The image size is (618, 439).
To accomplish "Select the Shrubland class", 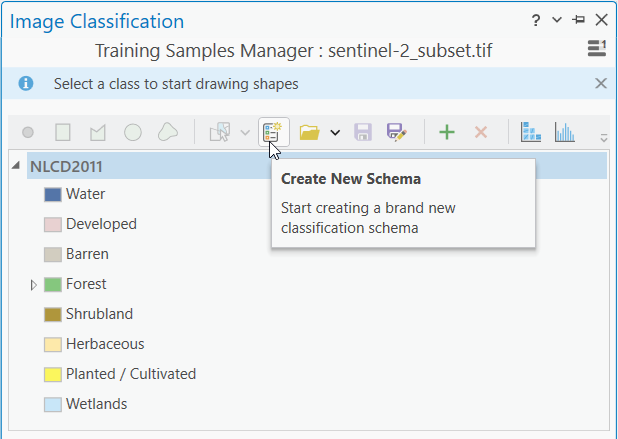I will click(x=99, y=314).
